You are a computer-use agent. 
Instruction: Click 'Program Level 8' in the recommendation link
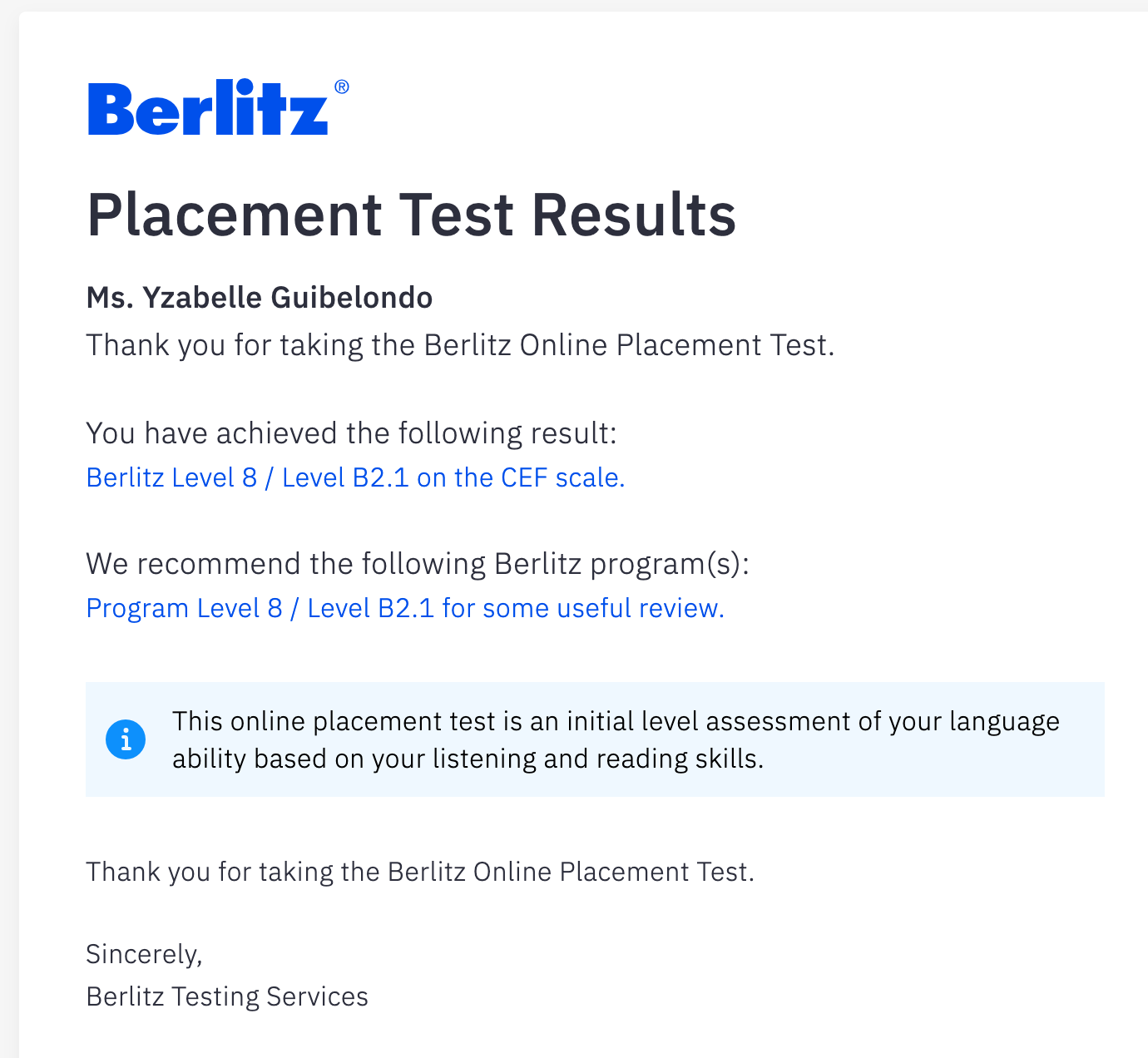pyautogui.click(x=184, y=608)
